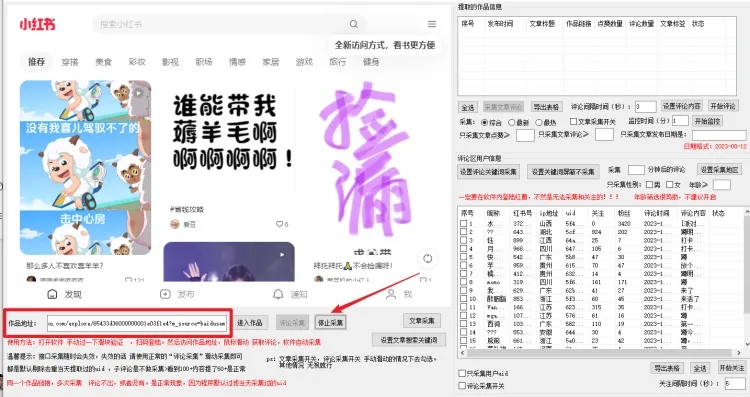Check the checkbox of row 8 momo
750x397 pixels.
click(463, 282)
